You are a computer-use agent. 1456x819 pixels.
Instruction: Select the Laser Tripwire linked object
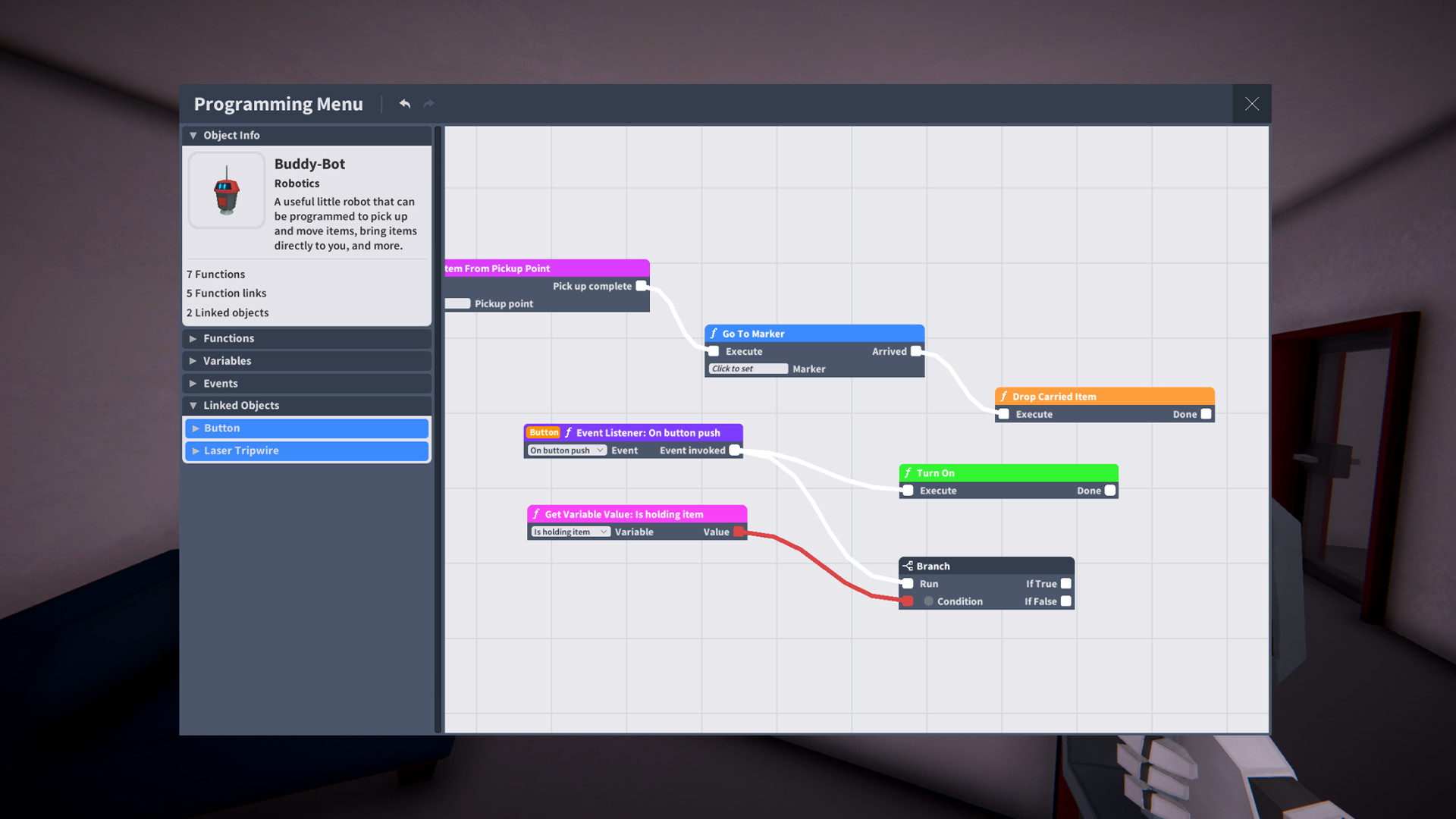click(306, 450)
